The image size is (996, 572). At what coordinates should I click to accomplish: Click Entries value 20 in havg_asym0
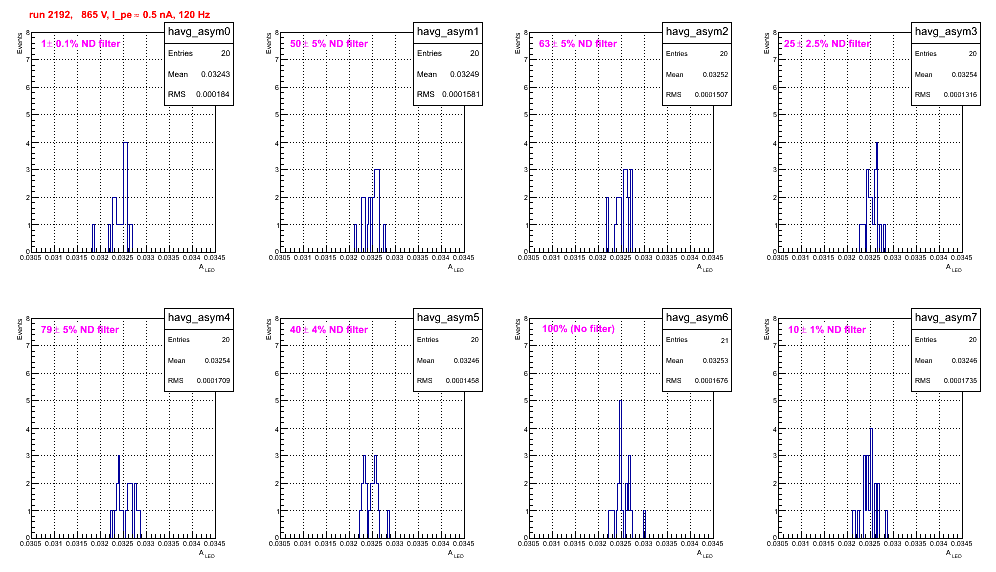(225, 53)
